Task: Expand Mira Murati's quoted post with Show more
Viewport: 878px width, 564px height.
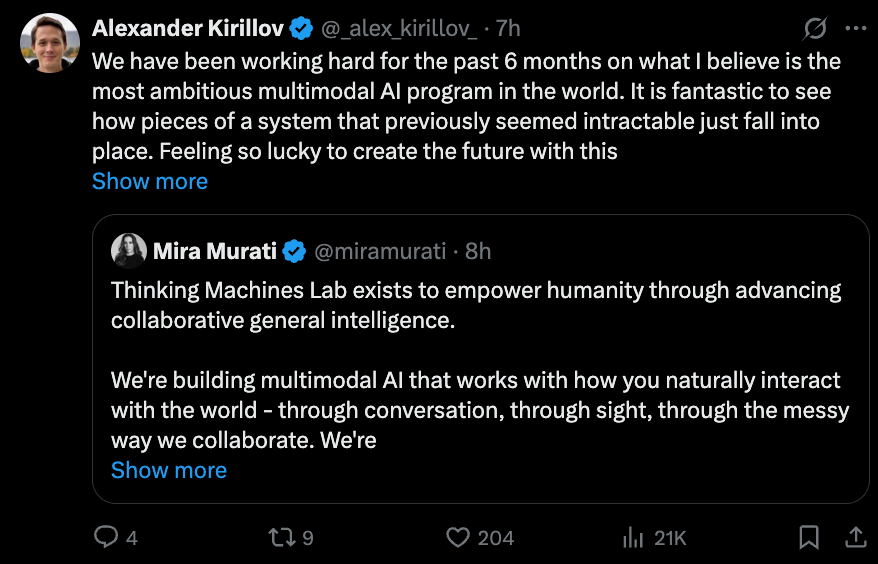Action: coord(169,470)
